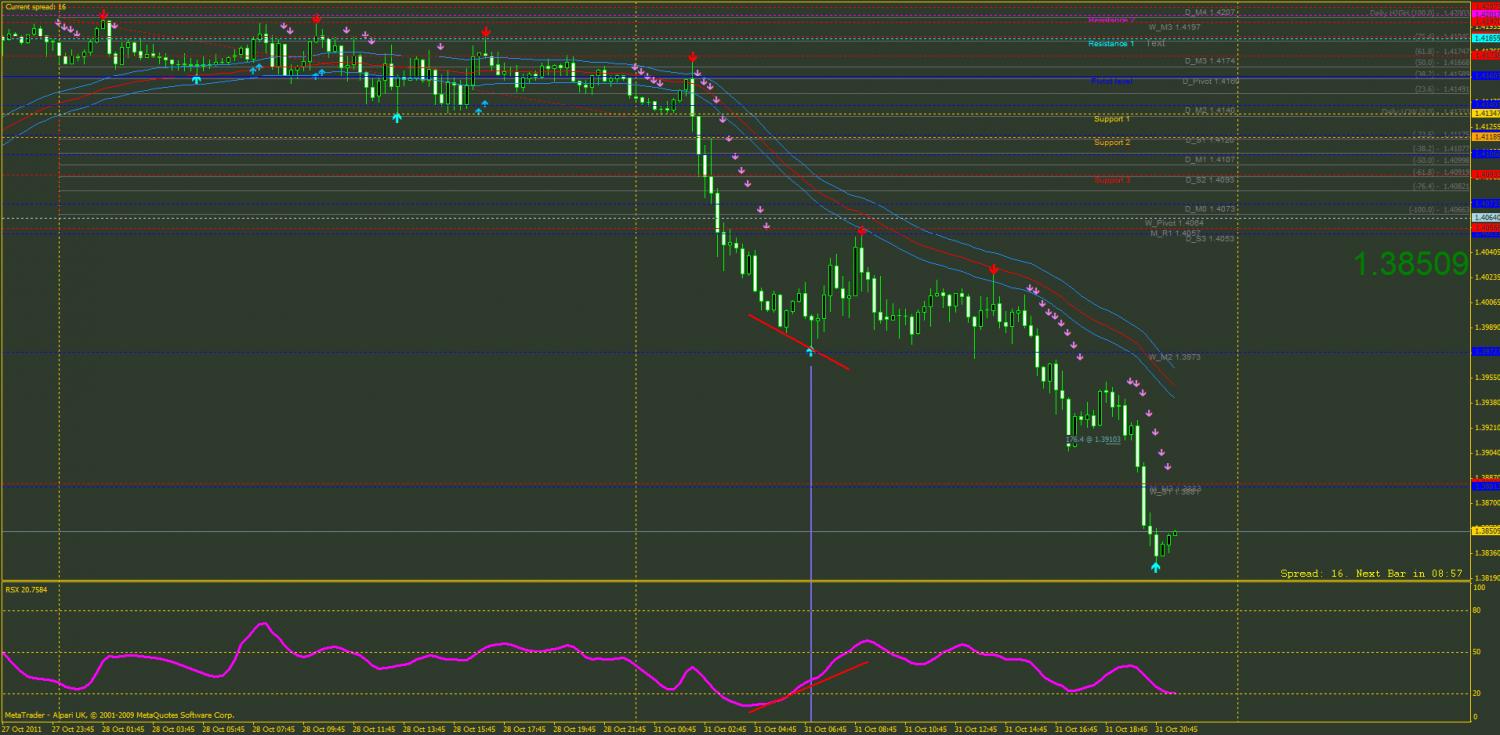Click the 'Support 2' label
The width and height of the screenshot is (1500, 735).
[x=1112, y=142]
